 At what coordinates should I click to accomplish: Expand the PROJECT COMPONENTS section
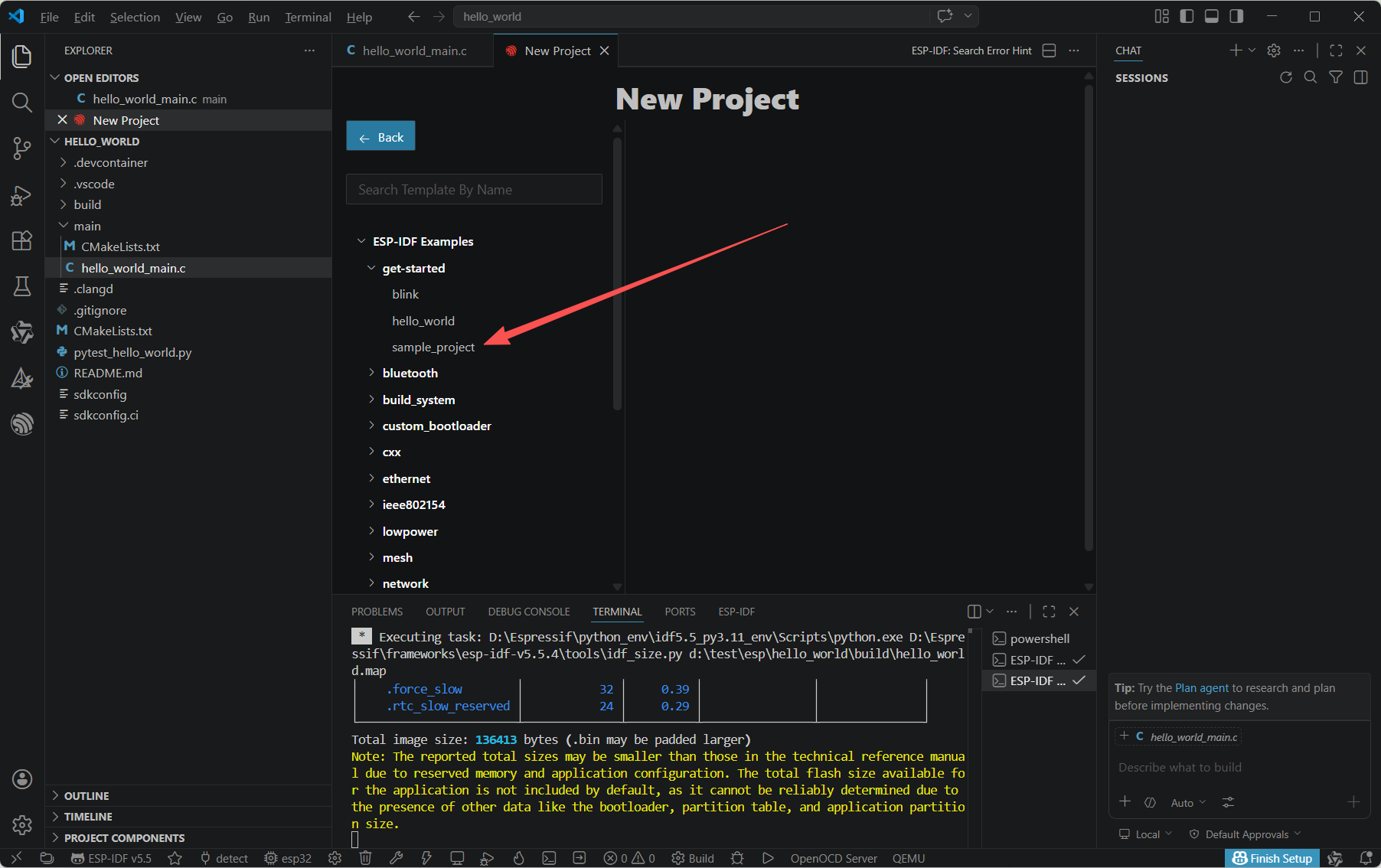124,838
